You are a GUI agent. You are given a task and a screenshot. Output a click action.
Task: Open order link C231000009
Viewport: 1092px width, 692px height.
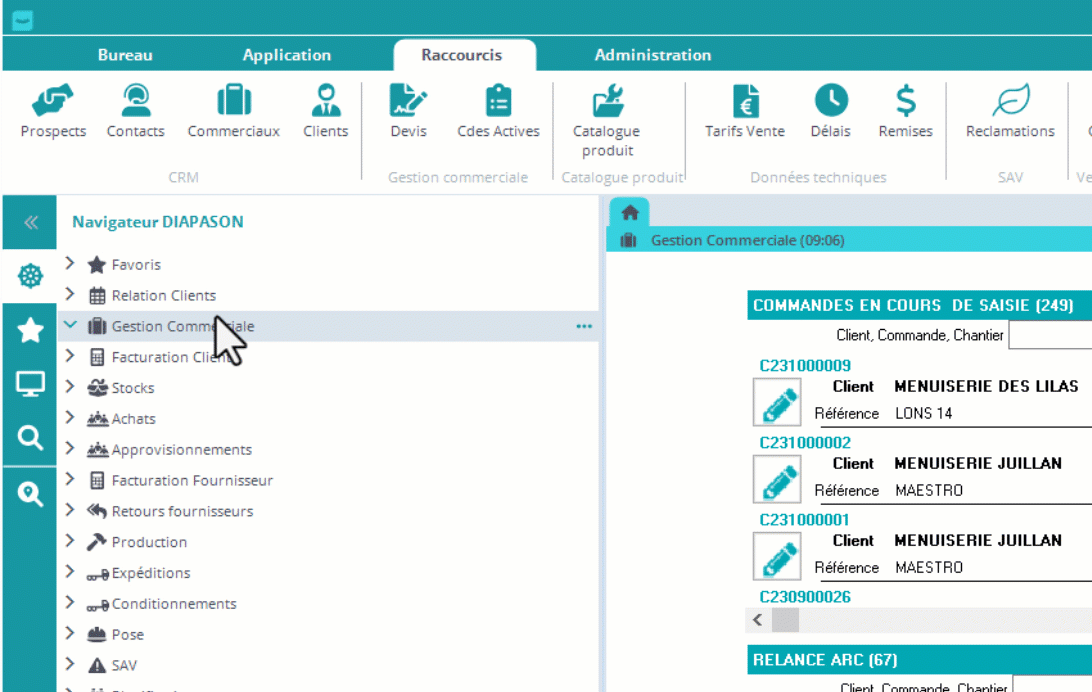click(805, 365)
